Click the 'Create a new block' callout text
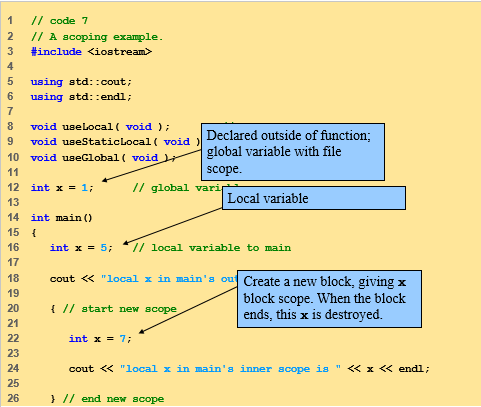The width and height of the screenshot is (481, 407). [x=298, y=282]
